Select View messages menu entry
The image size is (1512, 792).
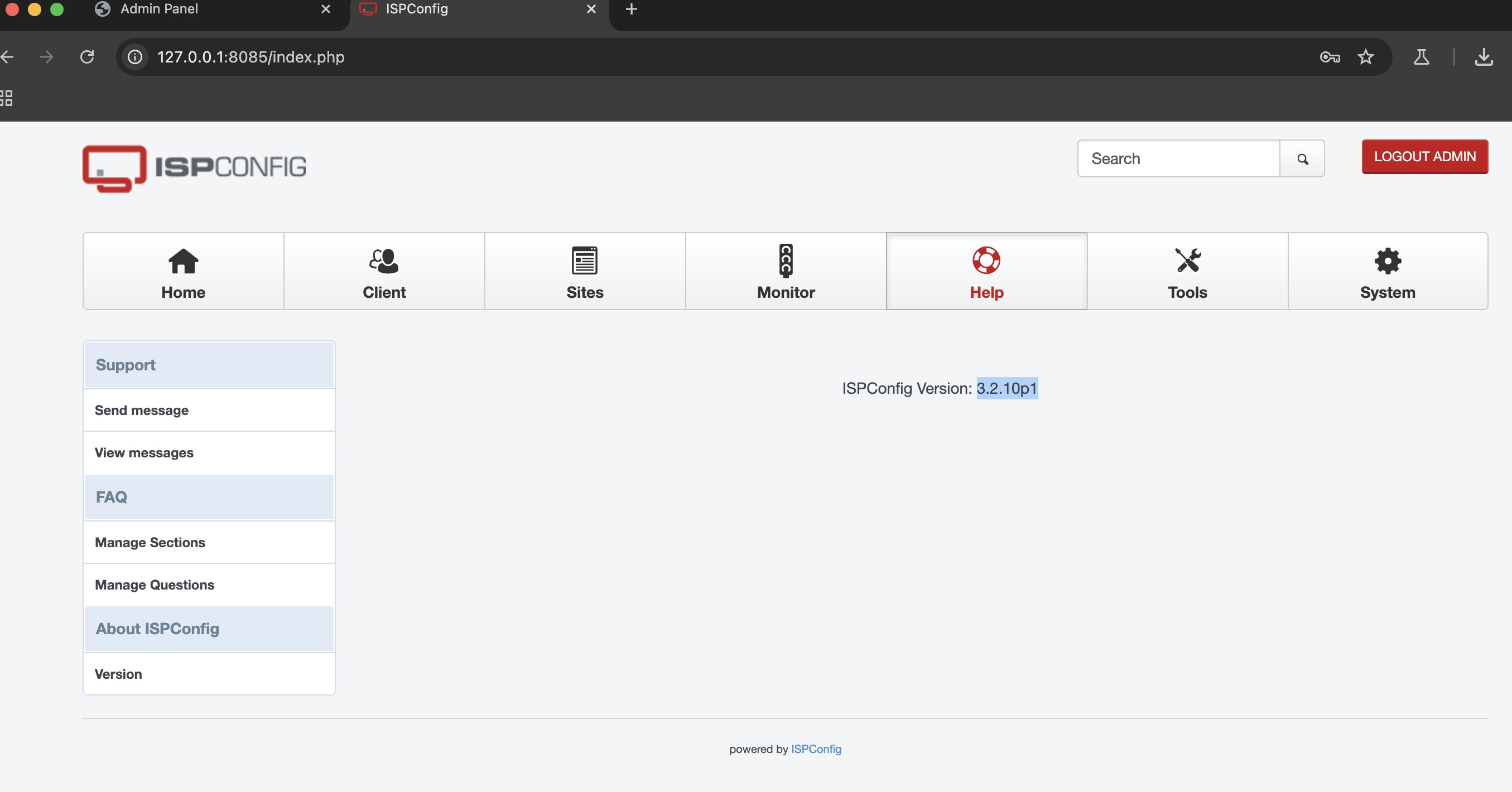click(144, 452)
